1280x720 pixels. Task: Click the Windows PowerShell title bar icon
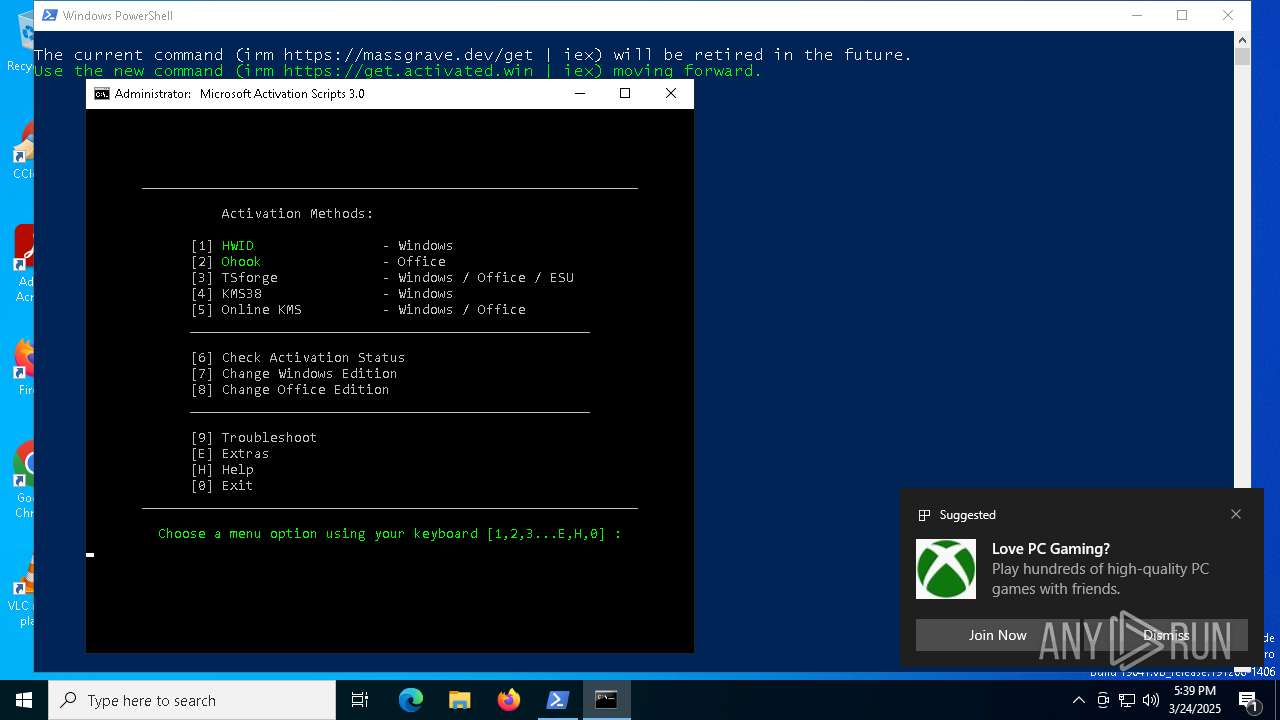pyautogui.click(x=49, y=15)
